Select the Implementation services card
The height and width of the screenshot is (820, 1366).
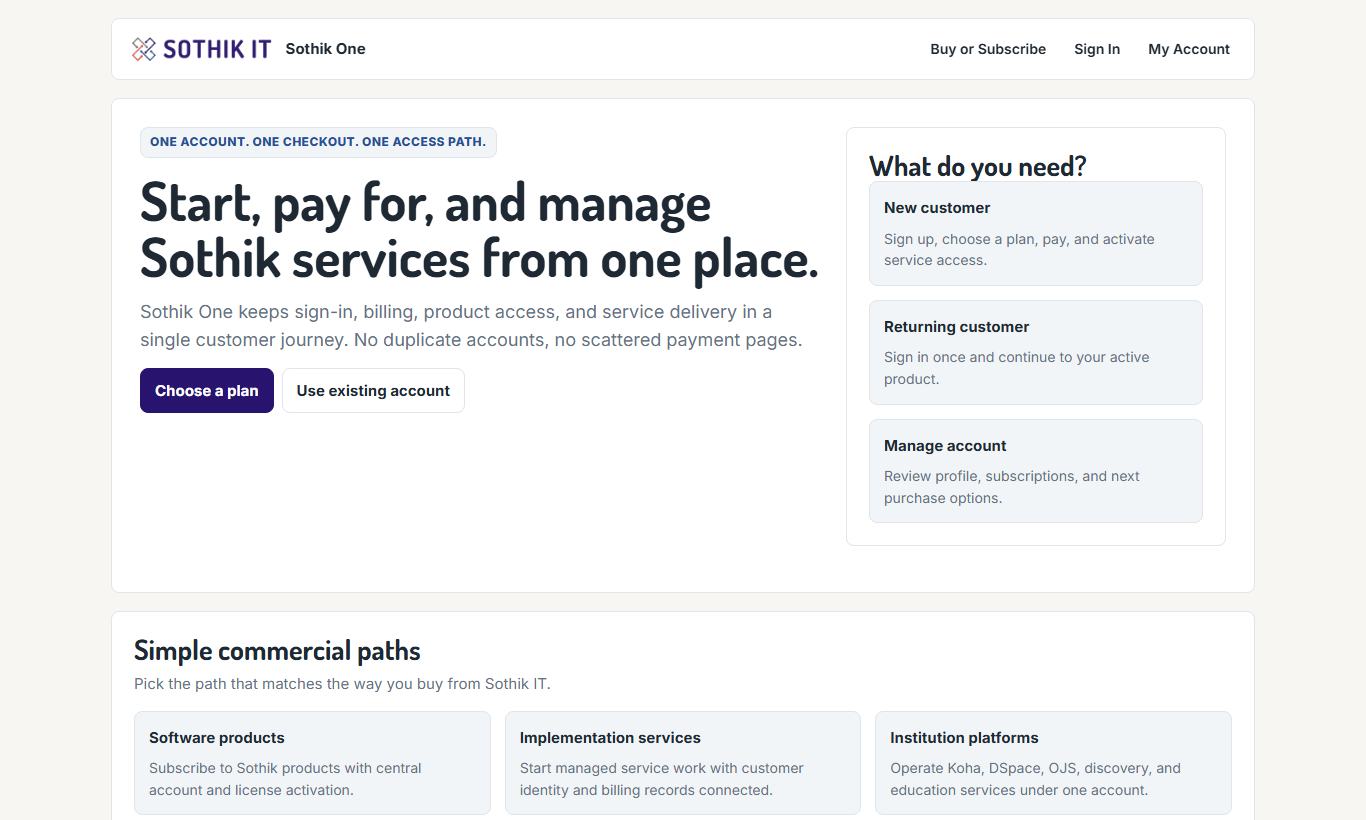(x=683, y=763)
